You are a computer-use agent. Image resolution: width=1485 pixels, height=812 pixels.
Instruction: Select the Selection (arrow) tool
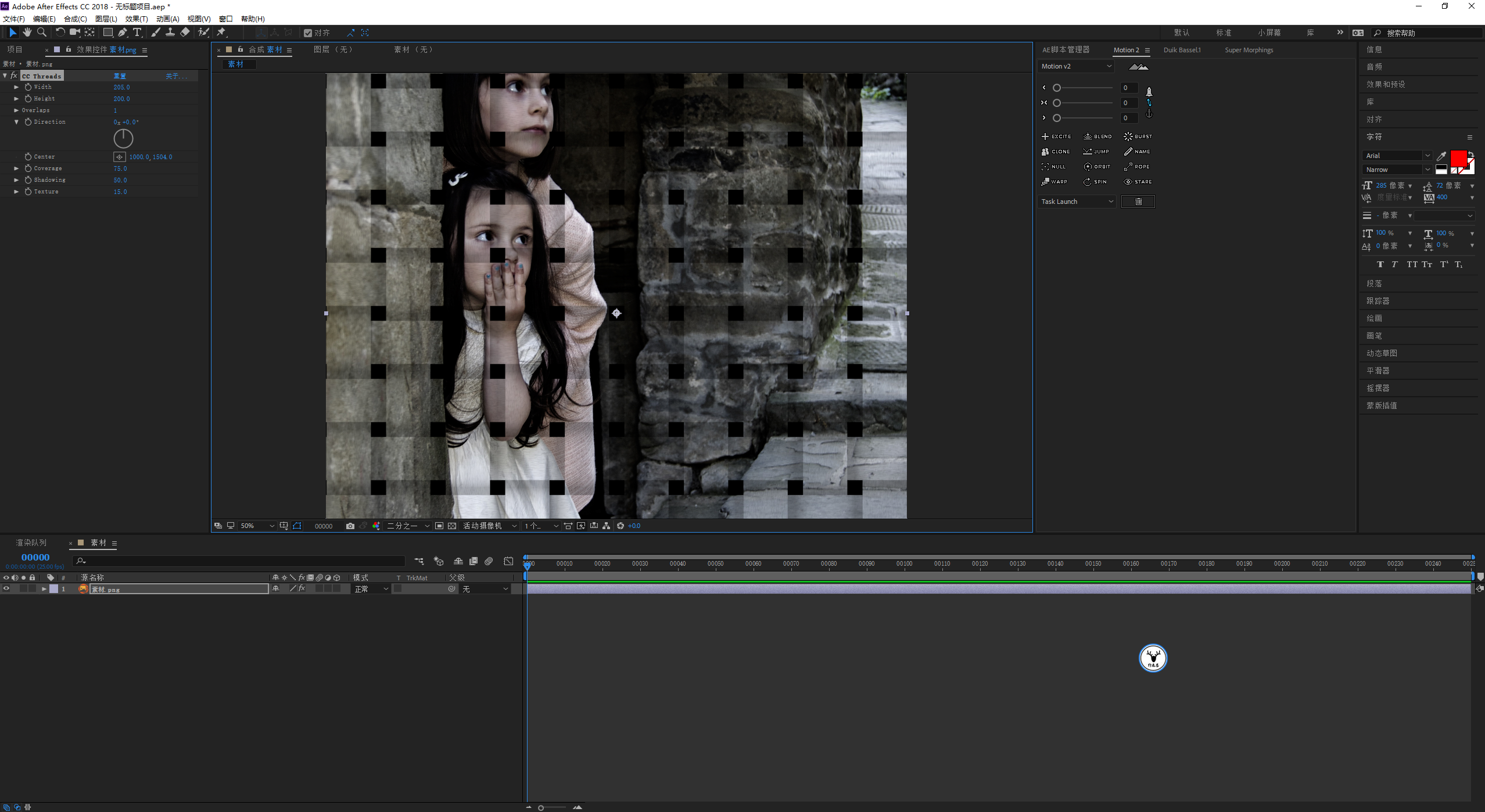pyautogui.click(x=13, y=33)
